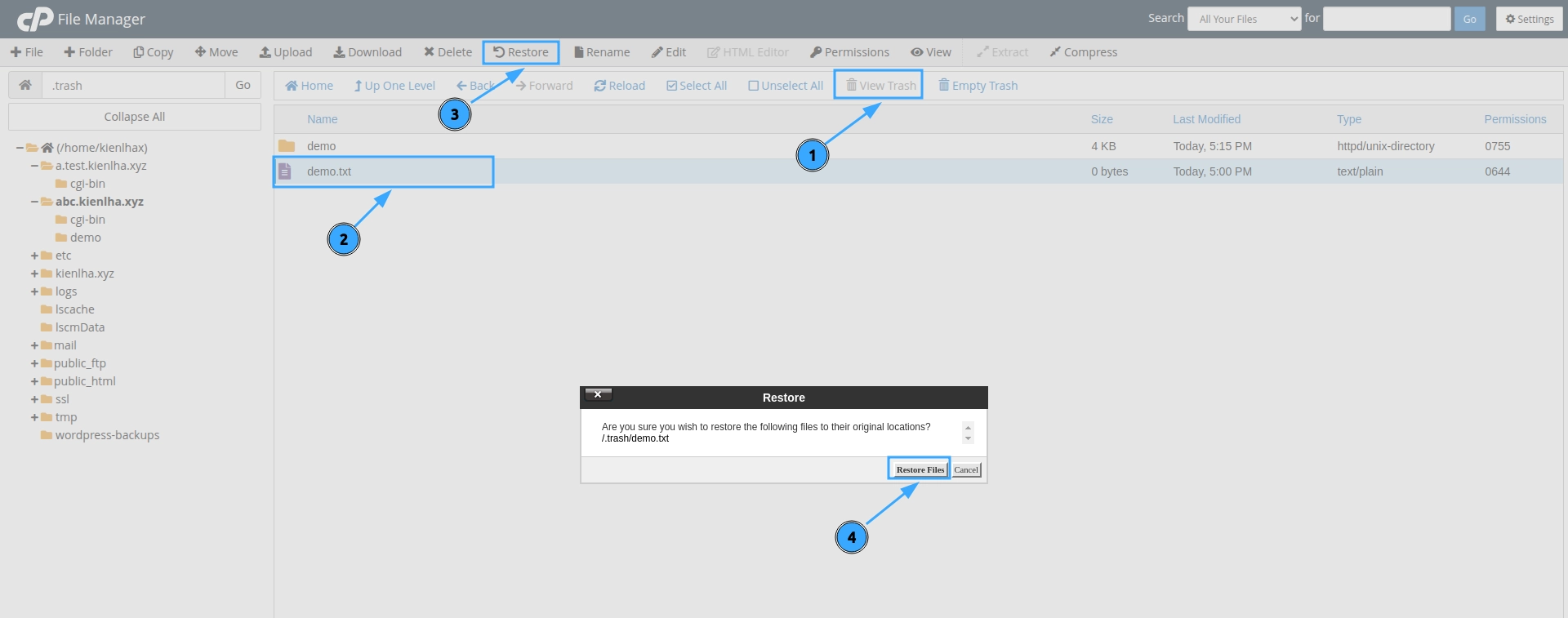Viewport: 1568px width, 618px height.
Task: Expand the mail folder in tree
Action: (x=34, y=345)
